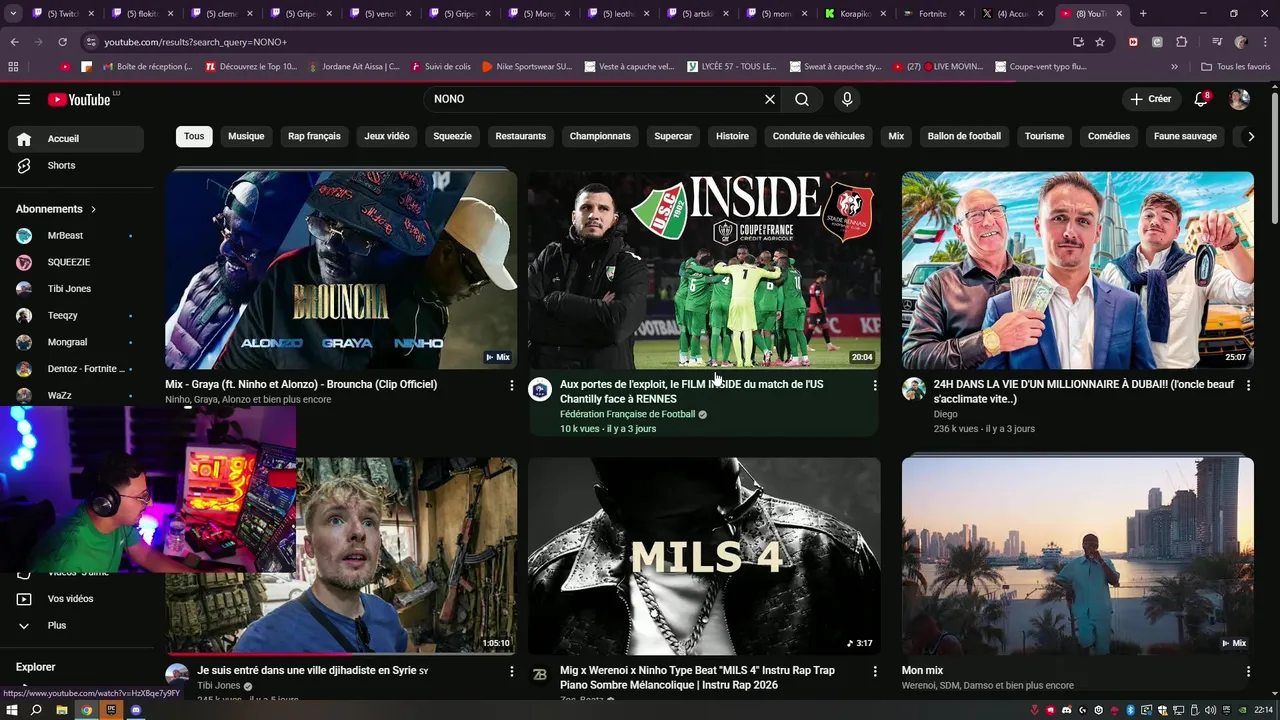Image resolution: width=1280 pixels, height=720 pixels.
Task: Install app via address bar screen icon
Action: tap(1078, 42)
